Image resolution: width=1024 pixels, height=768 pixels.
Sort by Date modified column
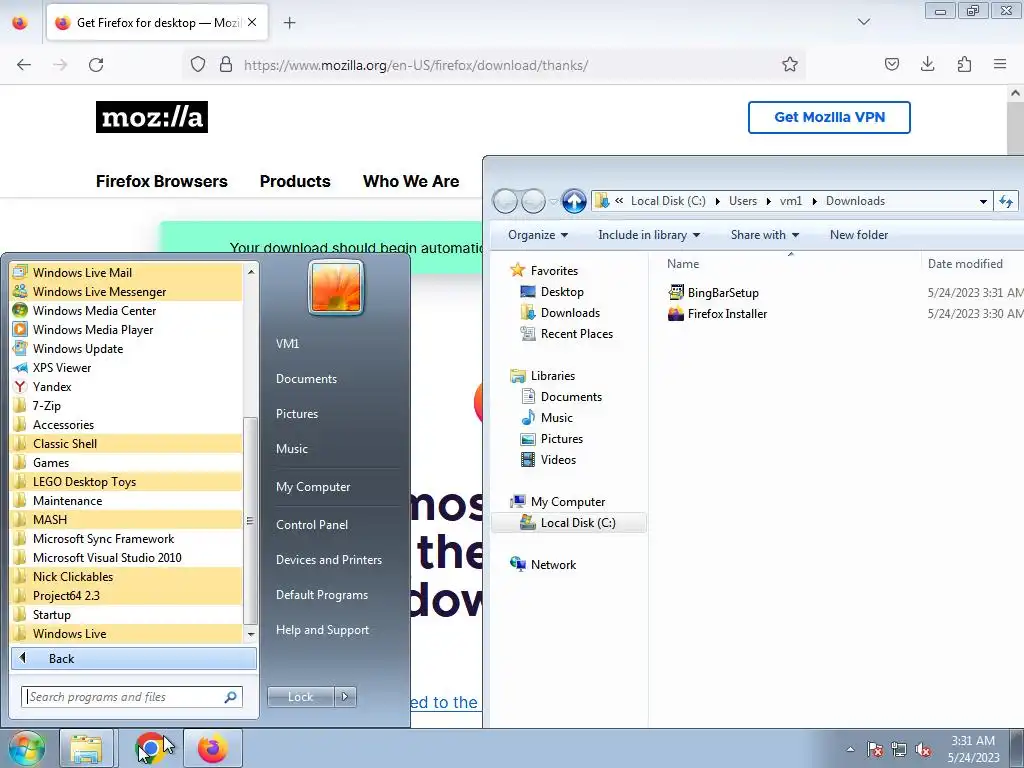965,264
